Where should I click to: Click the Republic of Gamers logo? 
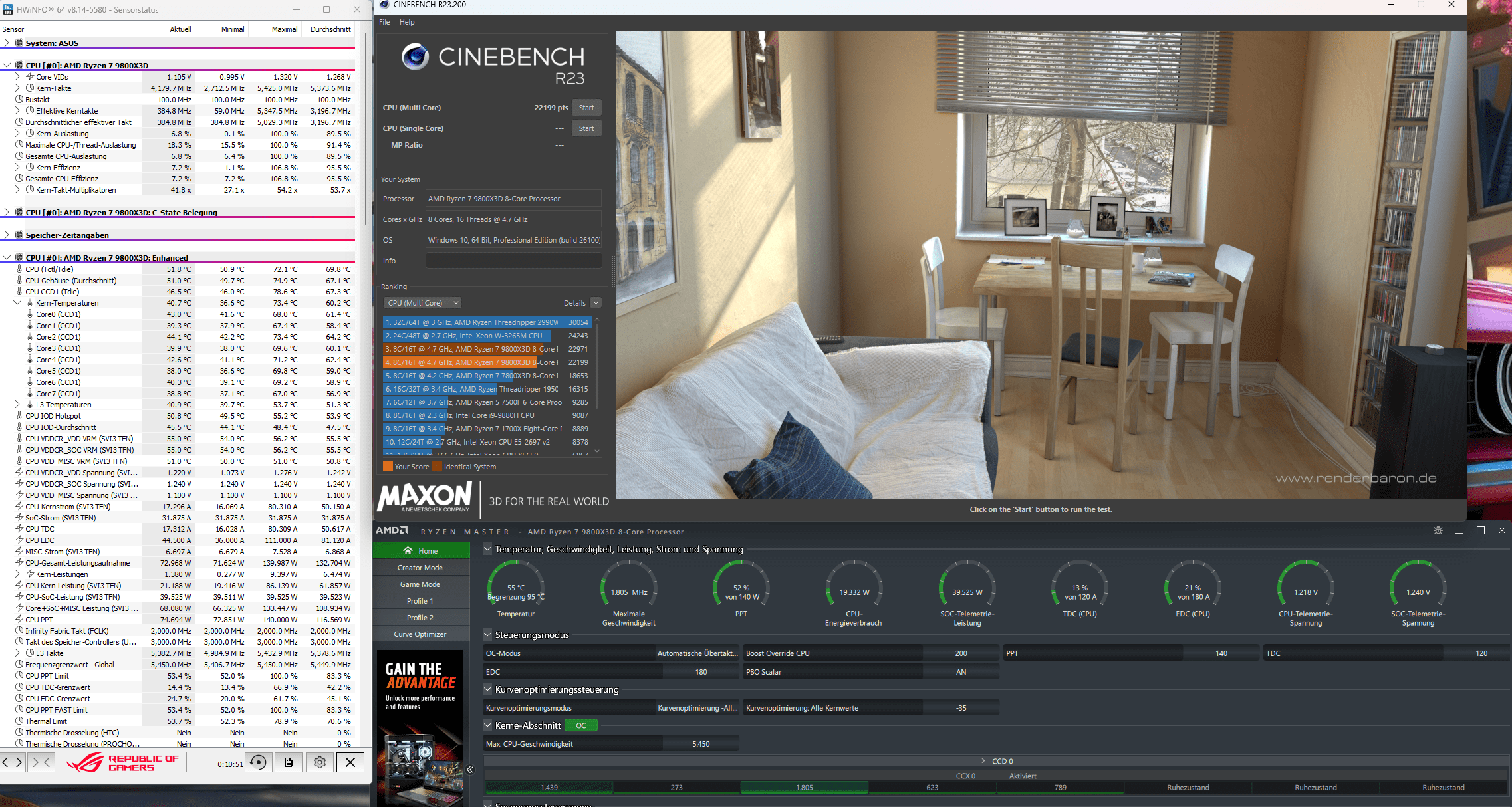tap(123, 762)
